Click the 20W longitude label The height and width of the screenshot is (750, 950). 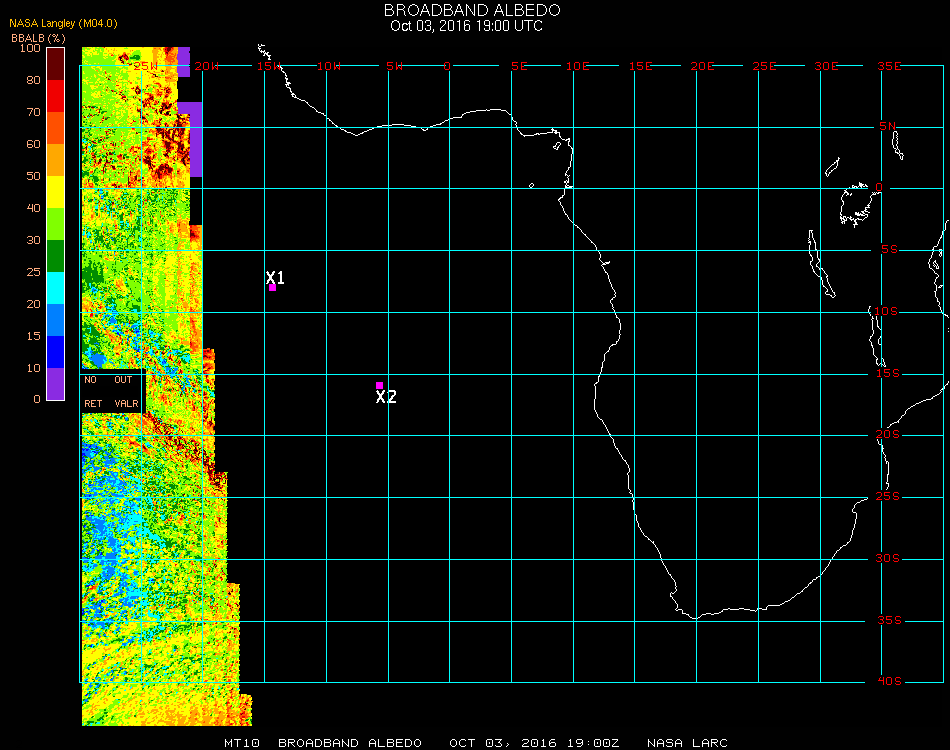pos(206,66)
